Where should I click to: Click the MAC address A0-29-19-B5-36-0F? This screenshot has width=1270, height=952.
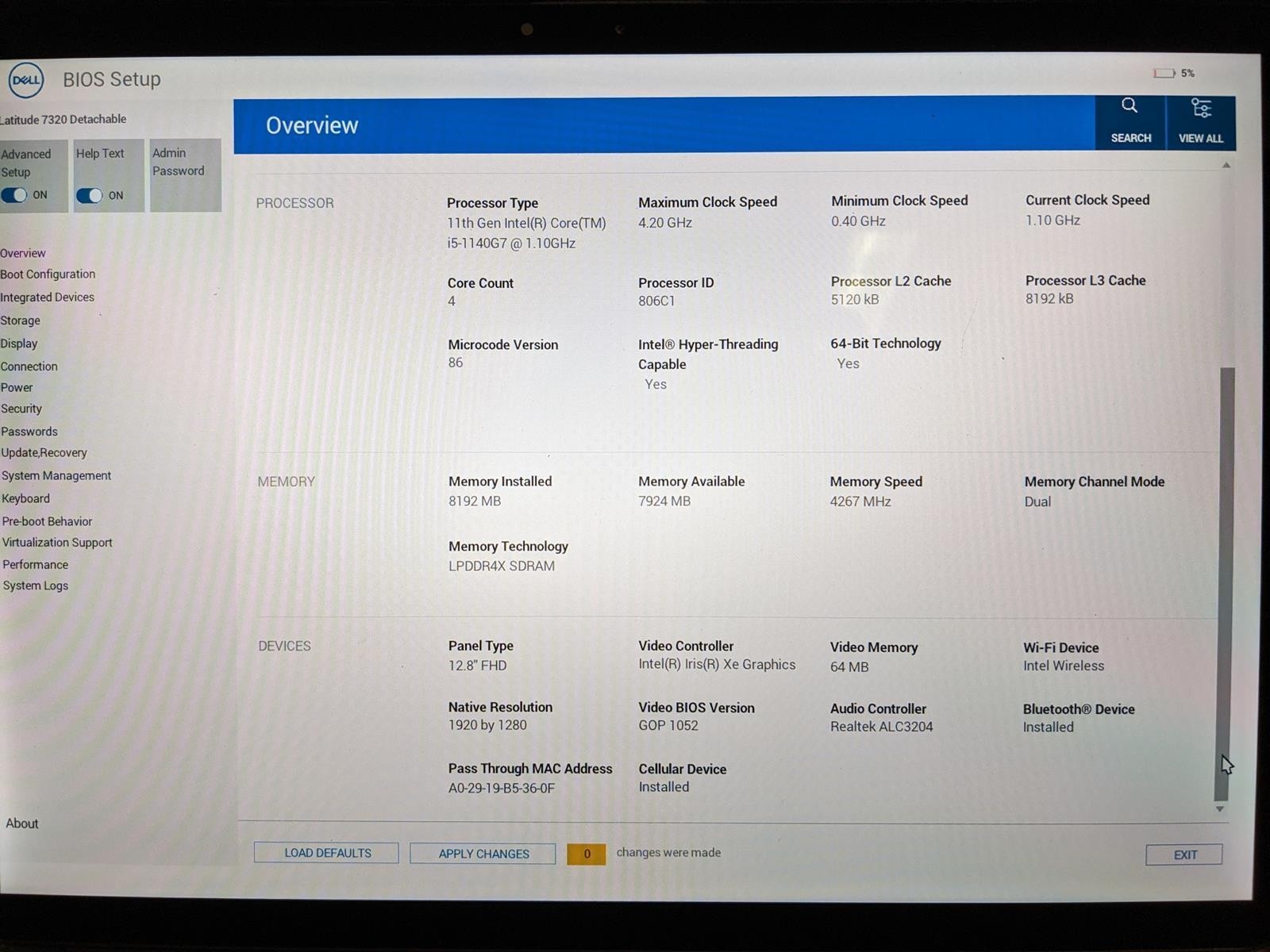[x=502, y=789]
